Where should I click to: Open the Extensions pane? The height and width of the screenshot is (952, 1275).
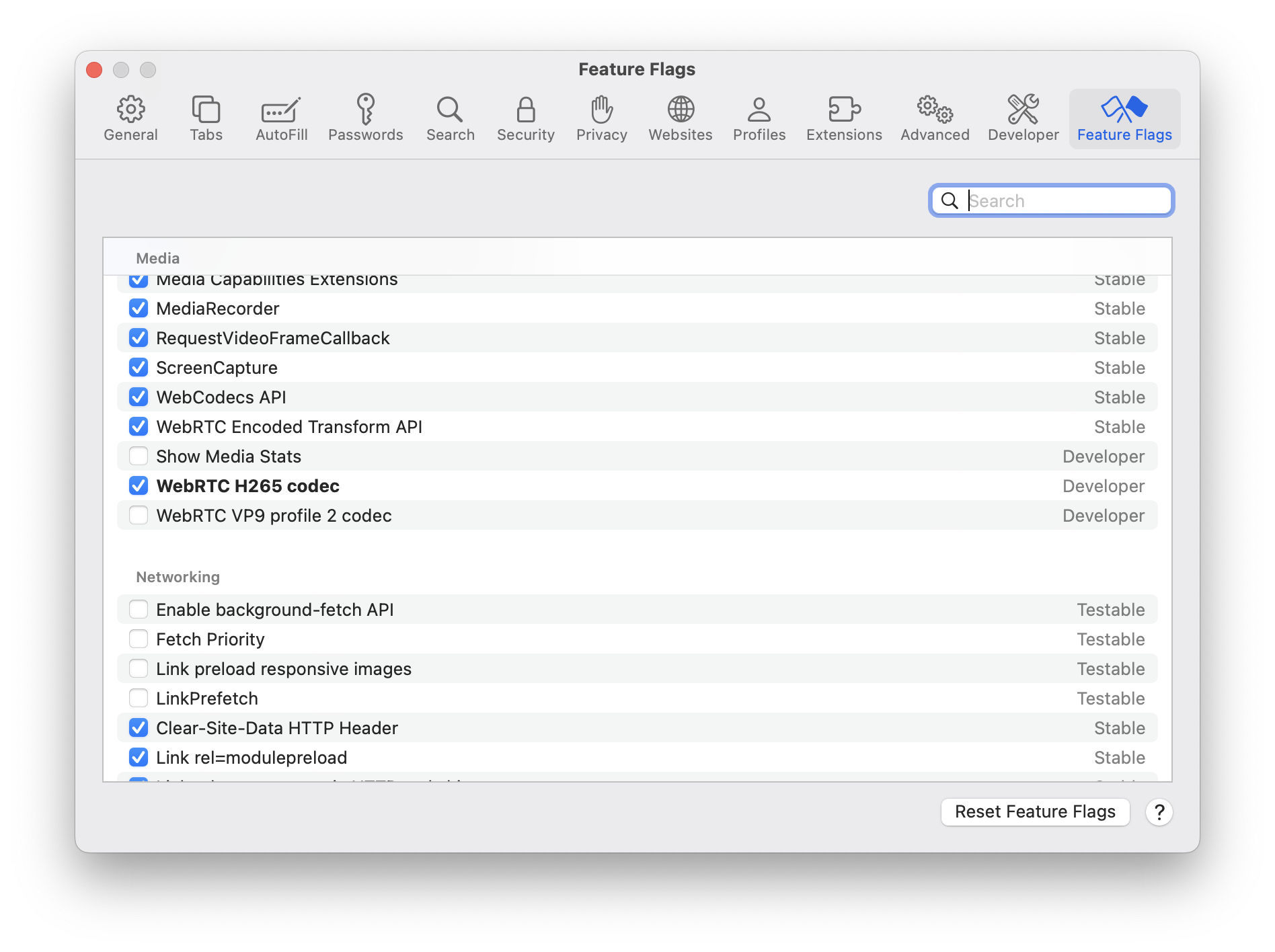tap(843, 119)
